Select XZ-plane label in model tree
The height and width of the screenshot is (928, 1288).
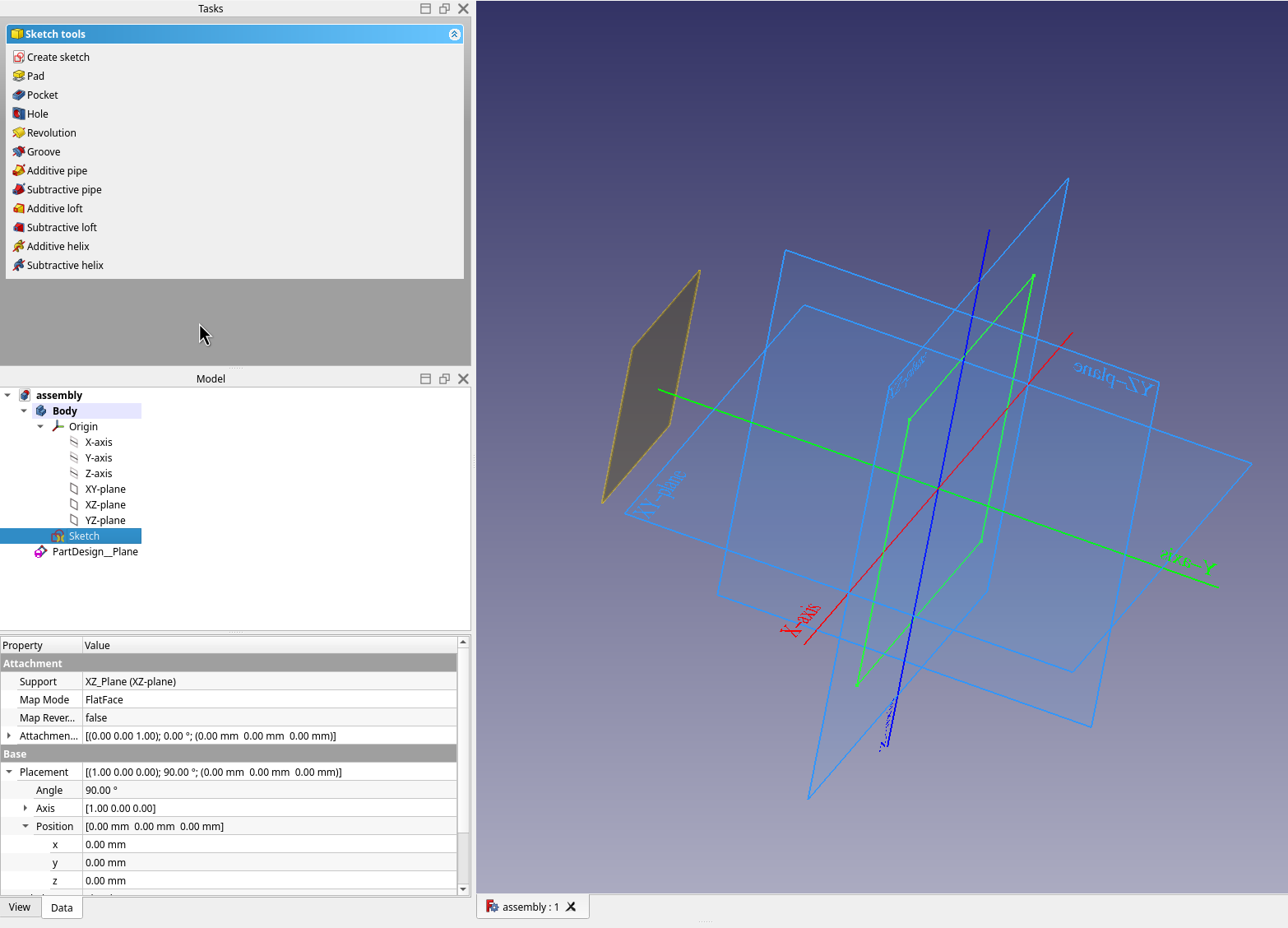tap(105, 504)
